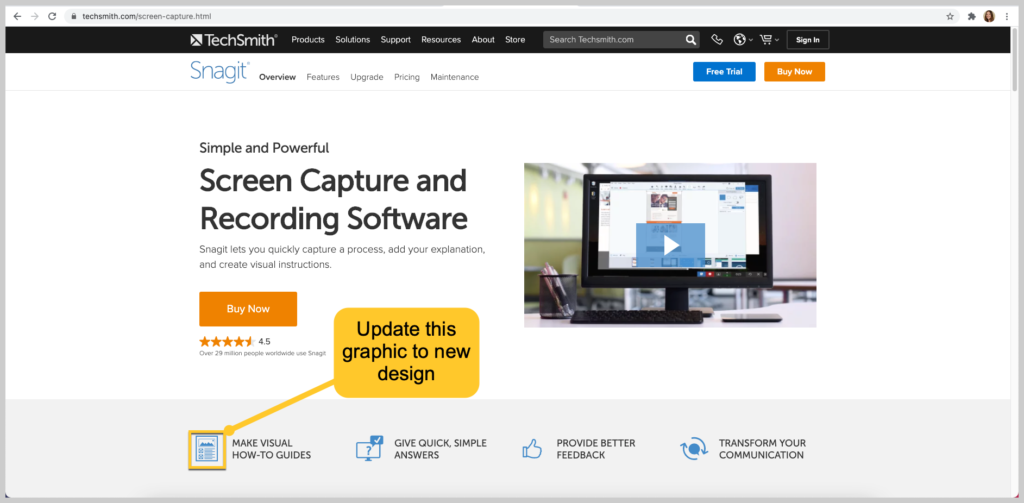This screenshot has height=503, width=1024.
Task: Select the Upgrade tab
Action: tap(367, 77)
